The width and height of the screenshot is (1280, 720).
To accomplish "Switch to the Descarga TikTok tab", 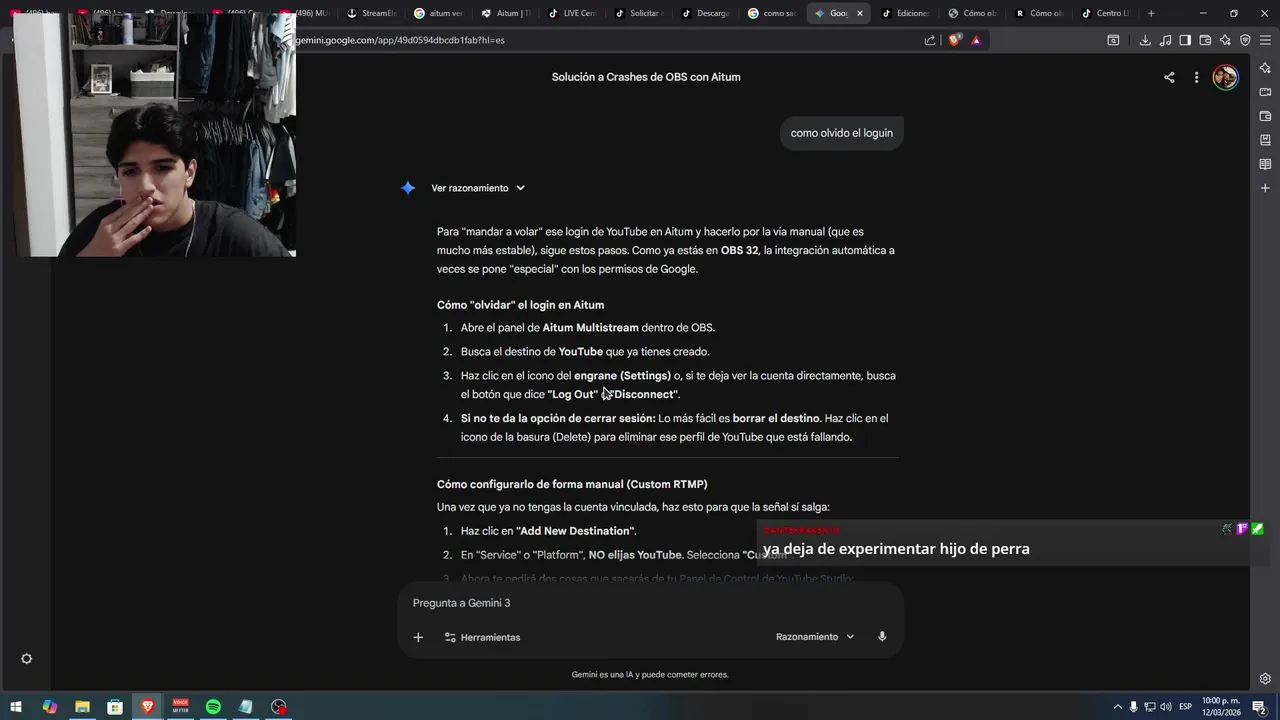I will [707, 13].
